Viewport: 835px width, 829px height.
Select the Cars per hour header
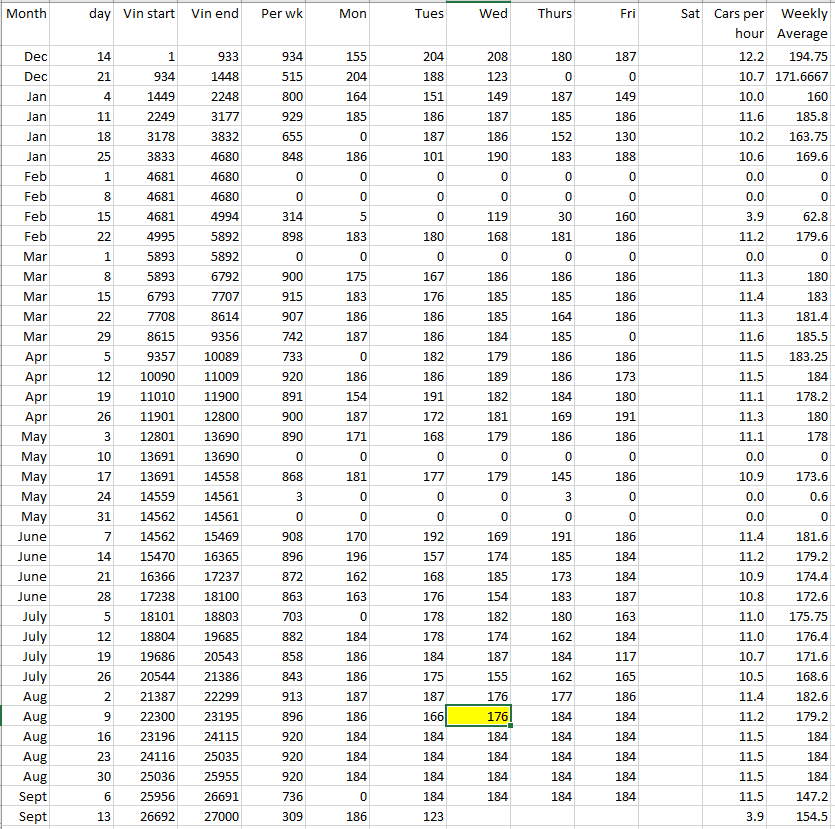[738, 24]
